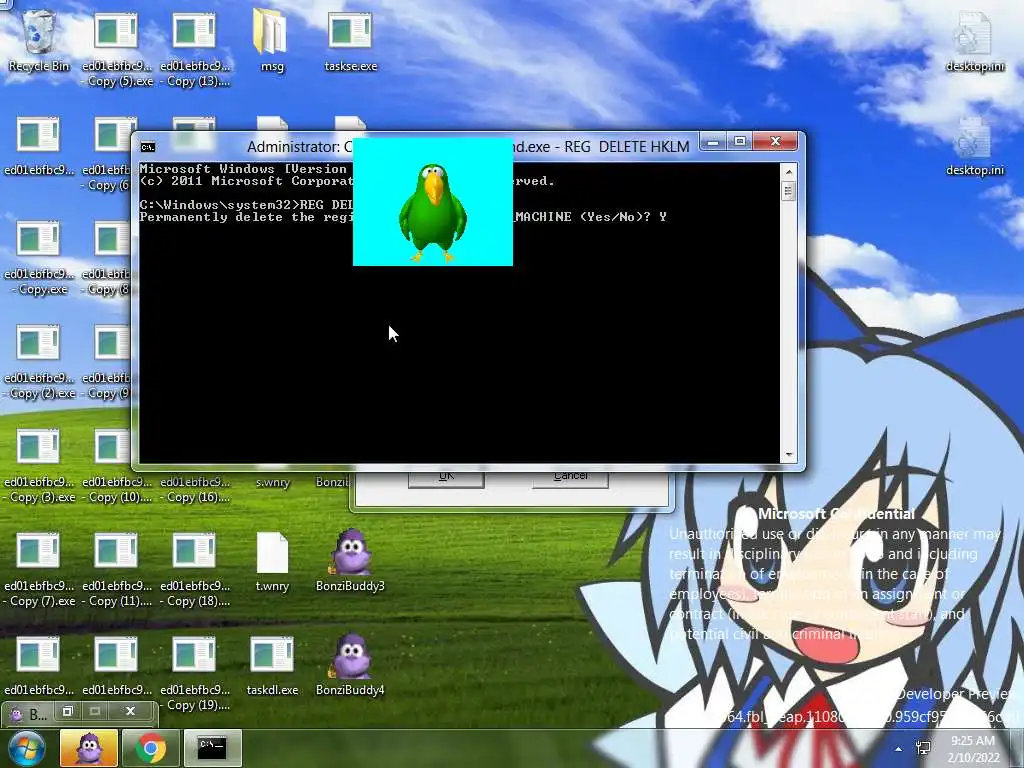Restore the minimized B... window at bottom left
Screen dimensions: 1024x768
click(68, 711)
